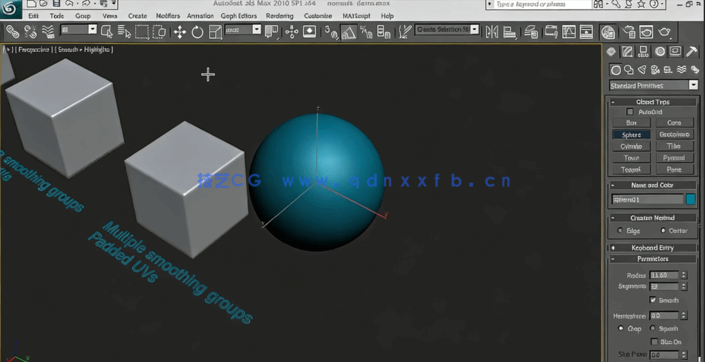Click the Cylinder primitive button
This screenshot has width=705, height=362.
pyautogui.click(x=631, y=146)
